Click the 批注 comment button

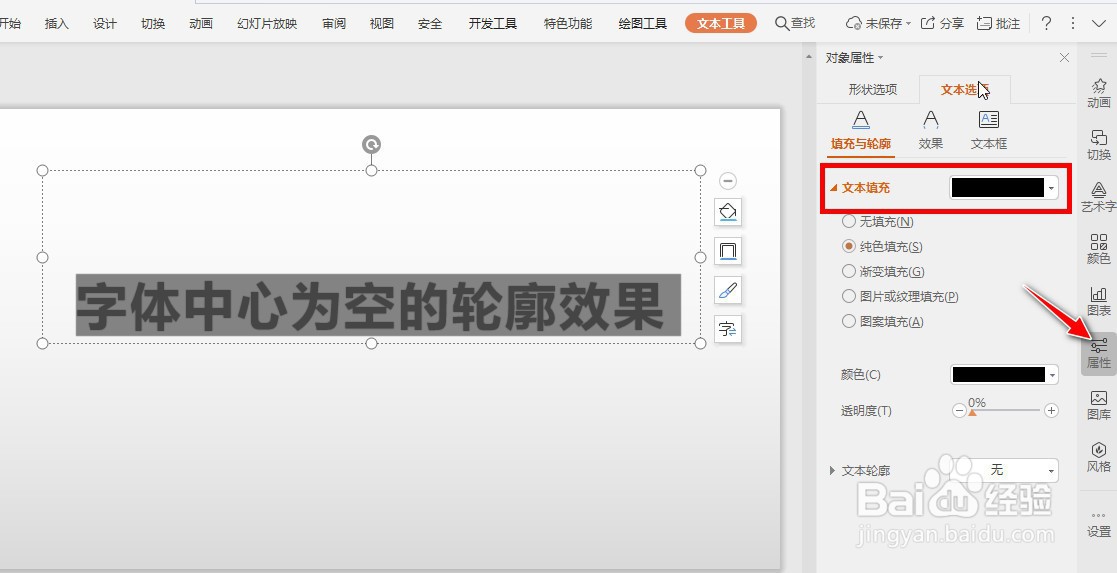998,24
